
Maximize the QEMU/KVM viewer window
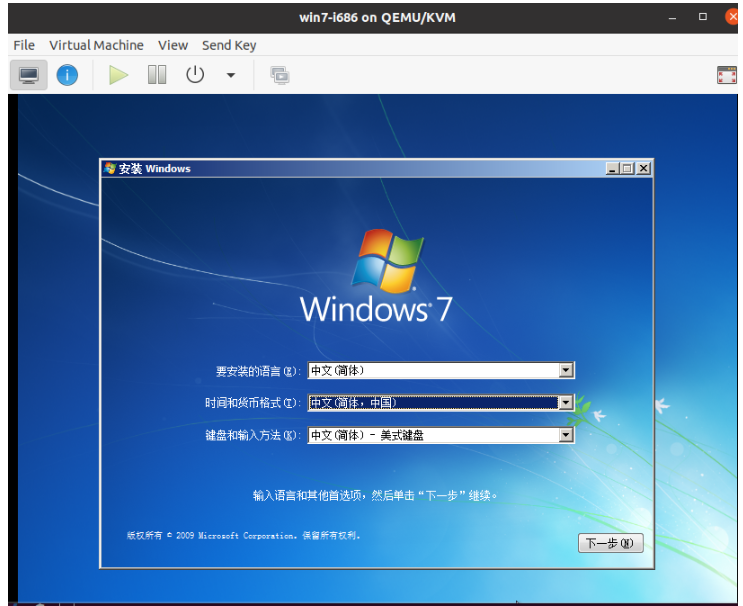tap(703, 17)
